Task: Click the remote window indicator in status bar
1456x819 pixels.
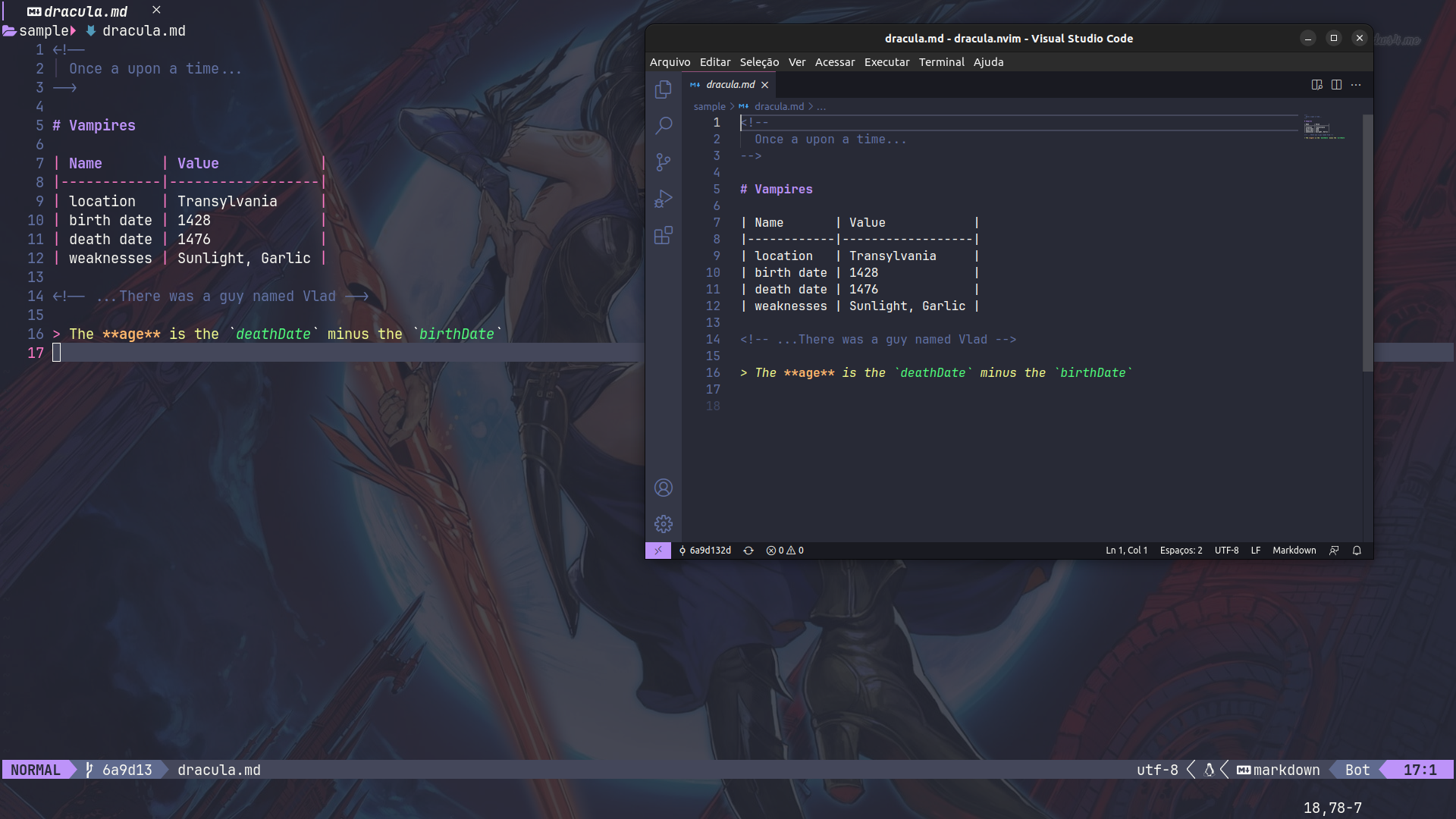Action: [658, 551]
